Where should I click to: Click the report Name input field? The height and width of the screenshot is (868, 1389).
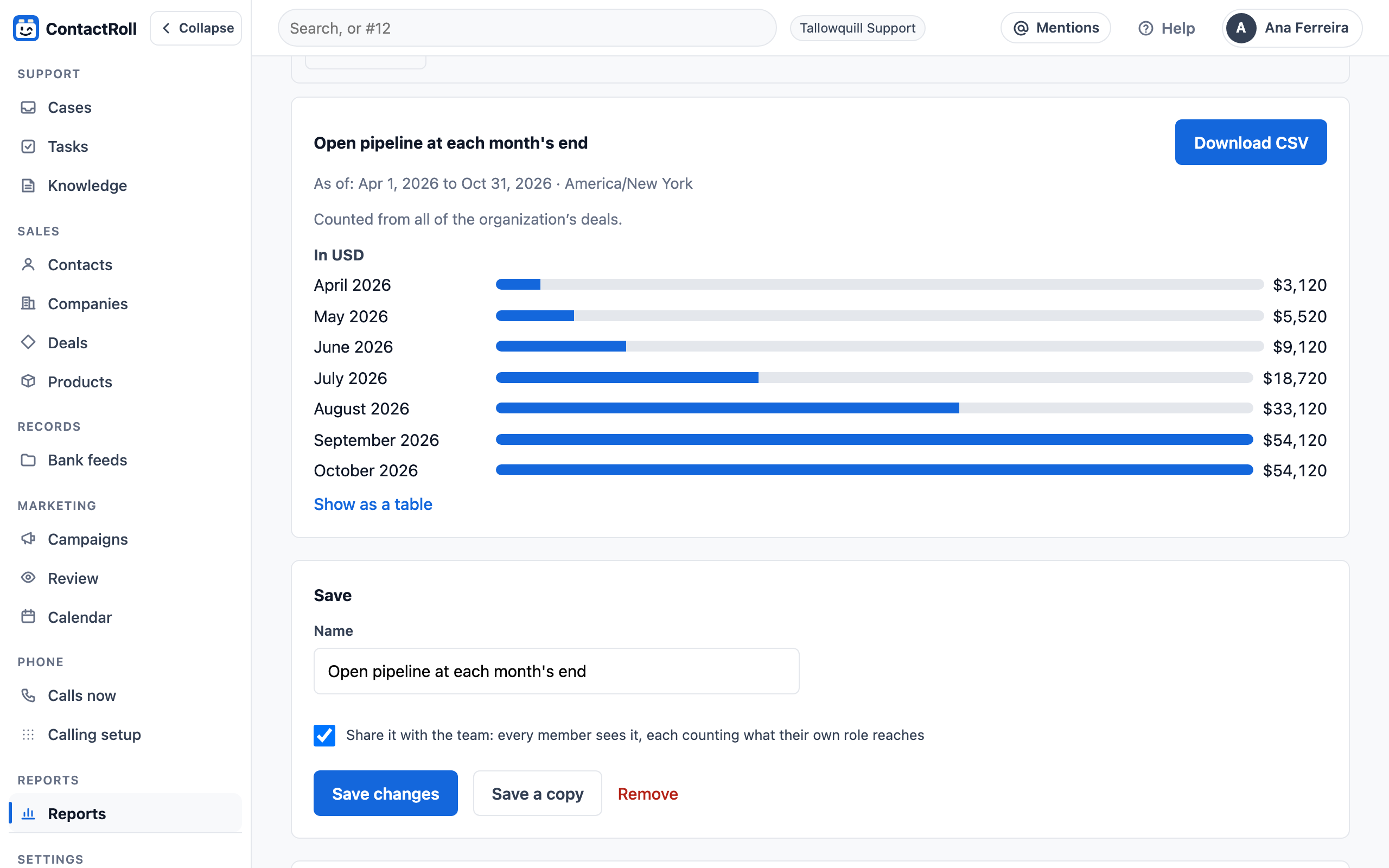click(556, 671)
